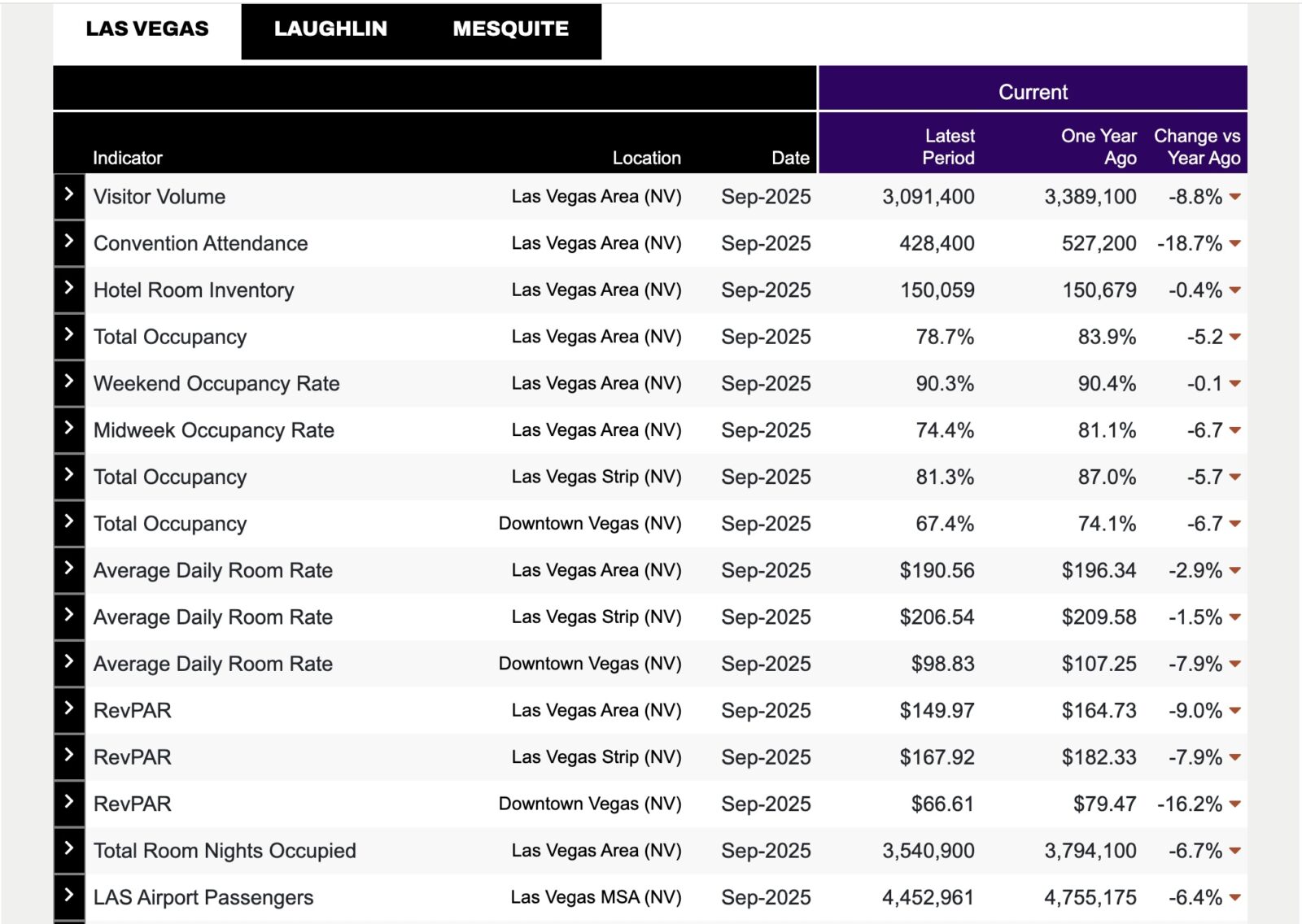The height and width of the screenshot is (924, 1302).
Task: Expand the LAS Airport Passengers row
Action: [x=69, y=895]
